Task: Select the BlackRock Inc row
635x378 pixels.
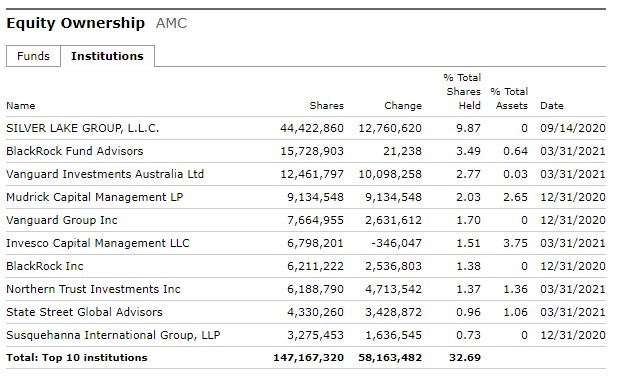Action: (x=306, y=266)
